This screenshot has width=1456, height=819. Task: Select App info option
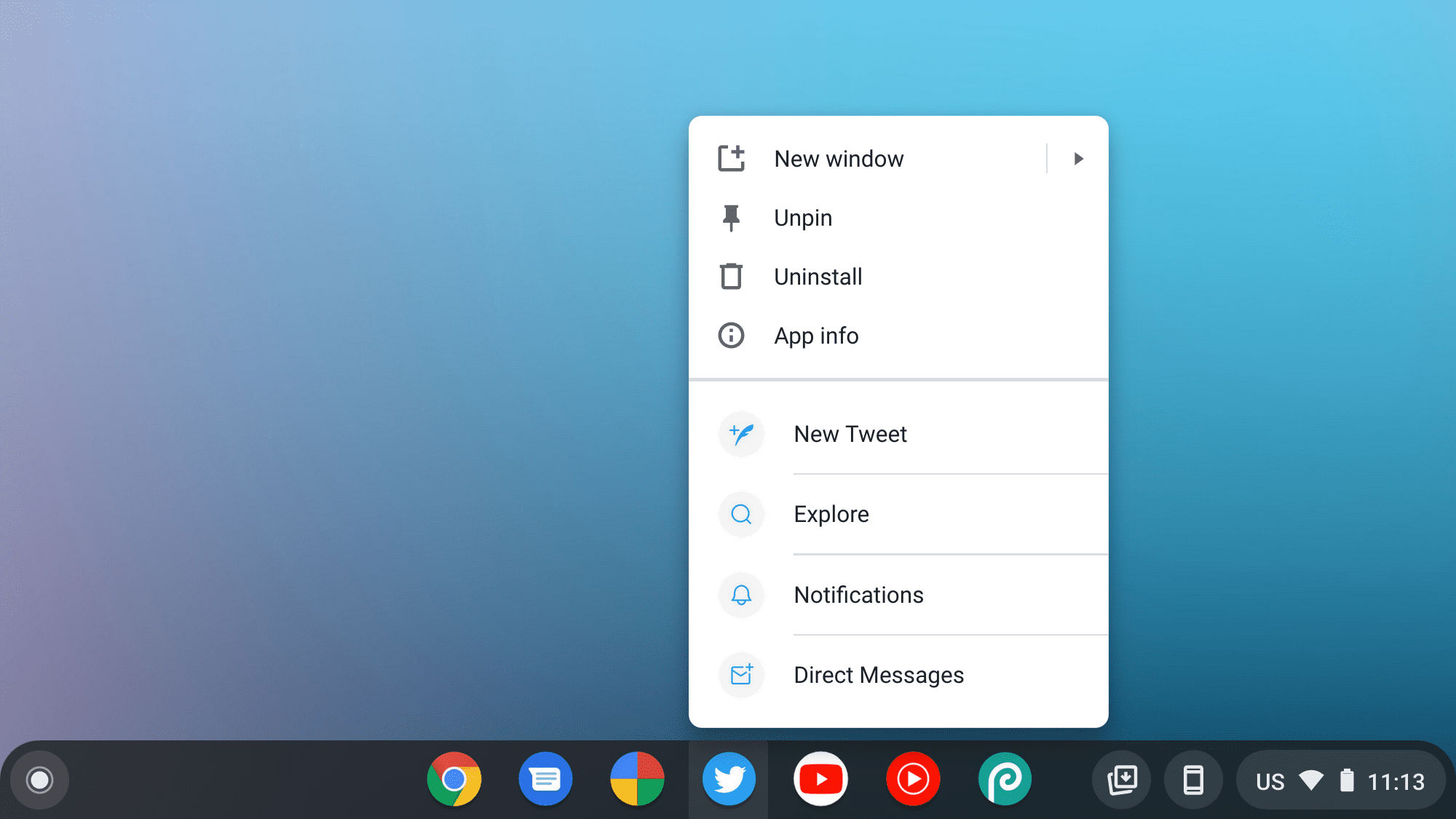(816, 334)
